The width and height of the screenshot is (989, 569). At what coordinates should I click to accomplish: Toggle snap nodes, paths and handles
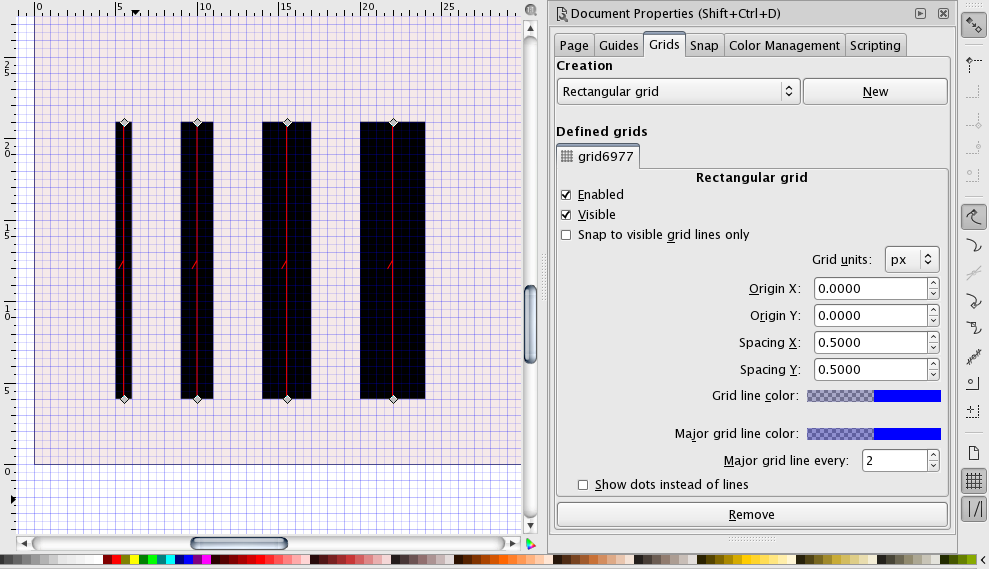coord(974,217)
